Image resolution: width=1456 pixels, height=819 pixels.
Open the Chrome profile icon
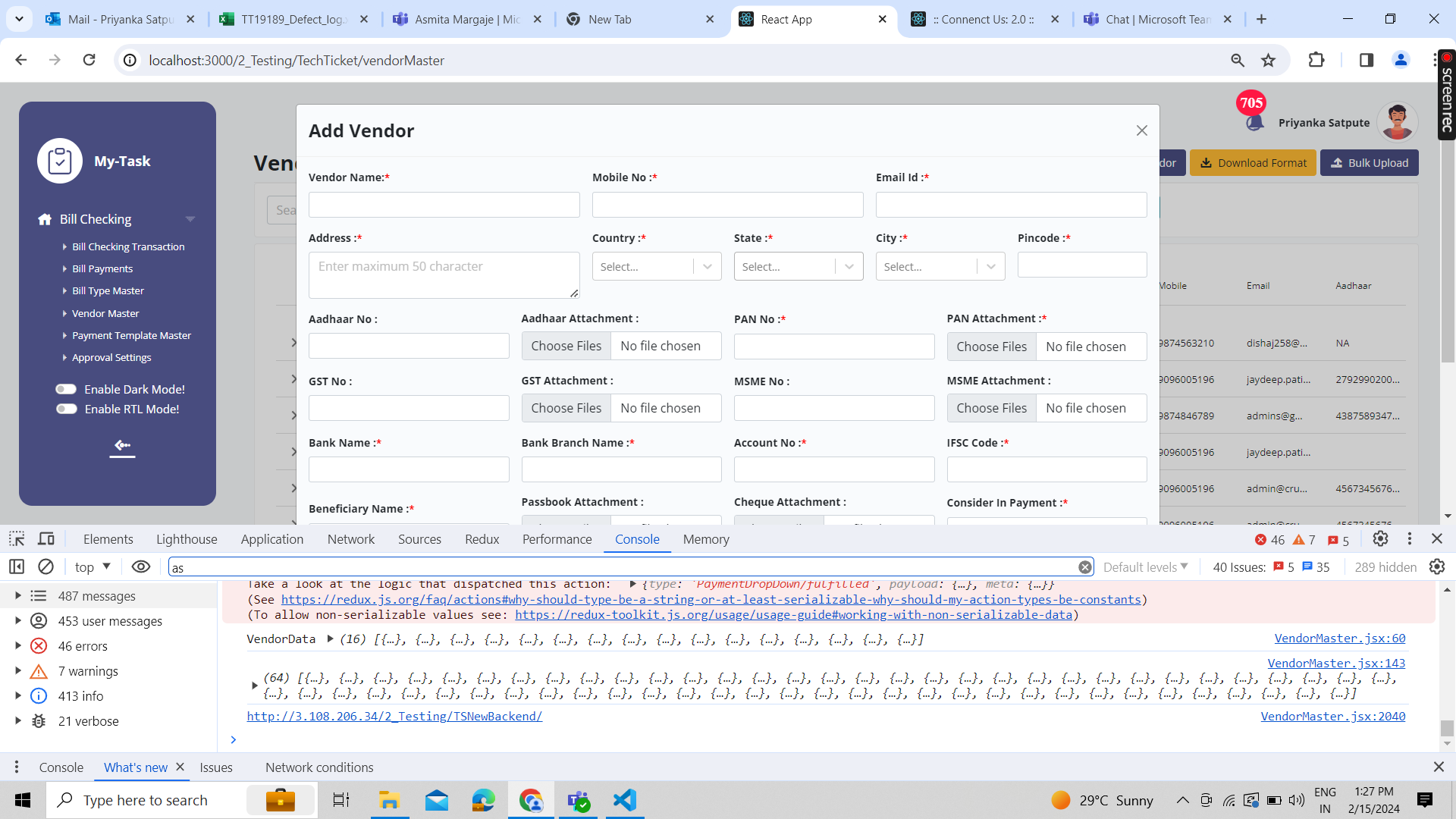(1401, 60)
